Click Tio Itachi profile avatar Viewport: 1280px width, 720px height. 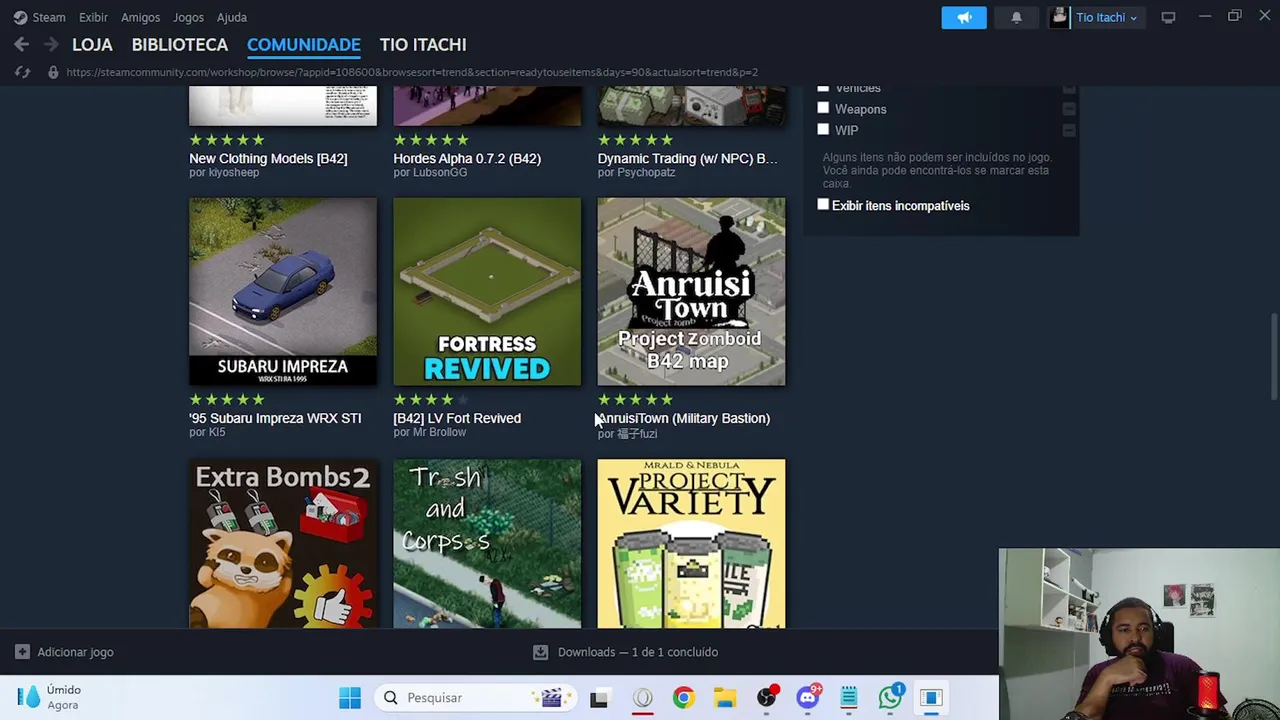(x=1059, y=17)
